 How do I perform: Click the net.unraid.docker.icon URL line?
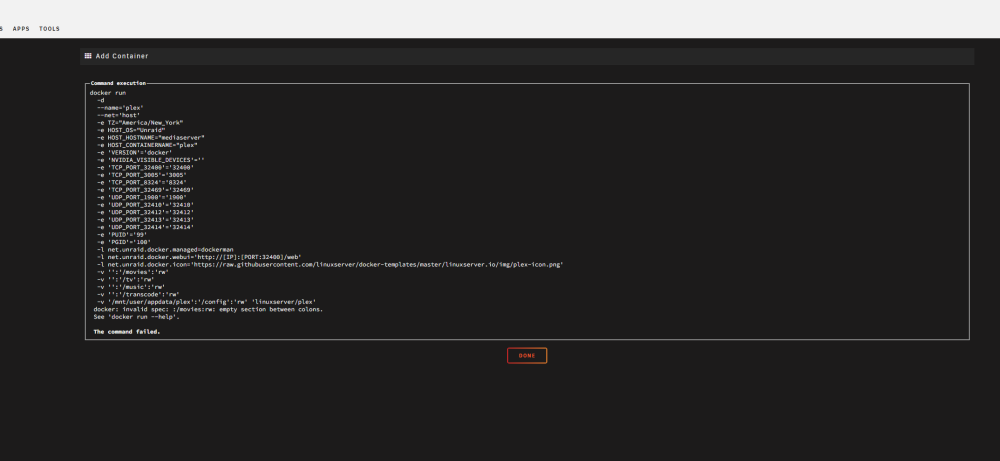pos(330,265)
